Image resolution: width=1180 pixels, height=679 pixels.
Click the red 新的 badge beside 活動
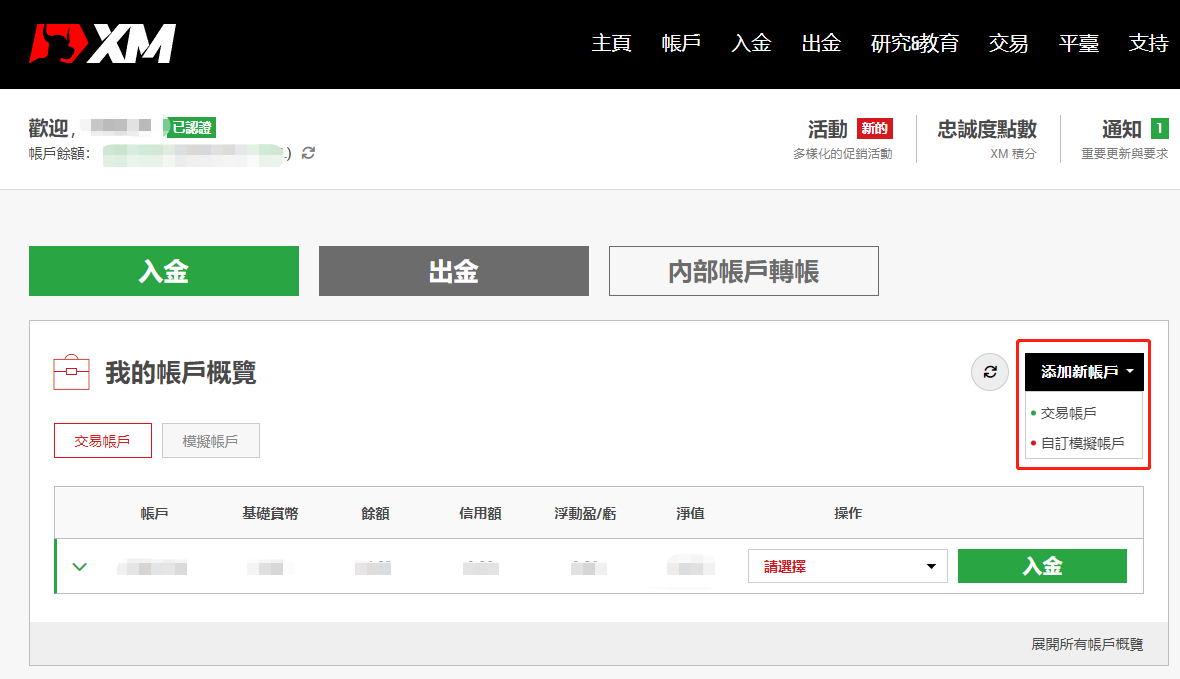[x=874, y=127]
